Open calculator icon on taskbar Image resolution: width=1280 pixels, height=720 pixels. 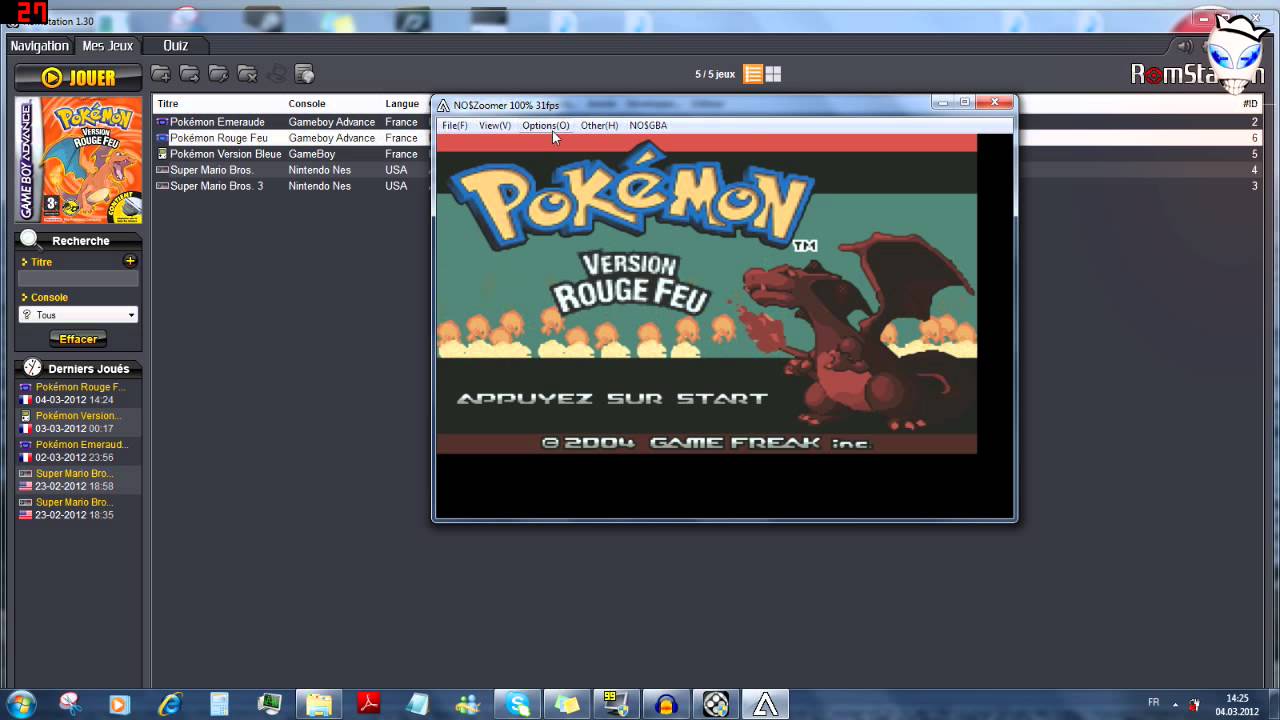[x=220, y=704]
